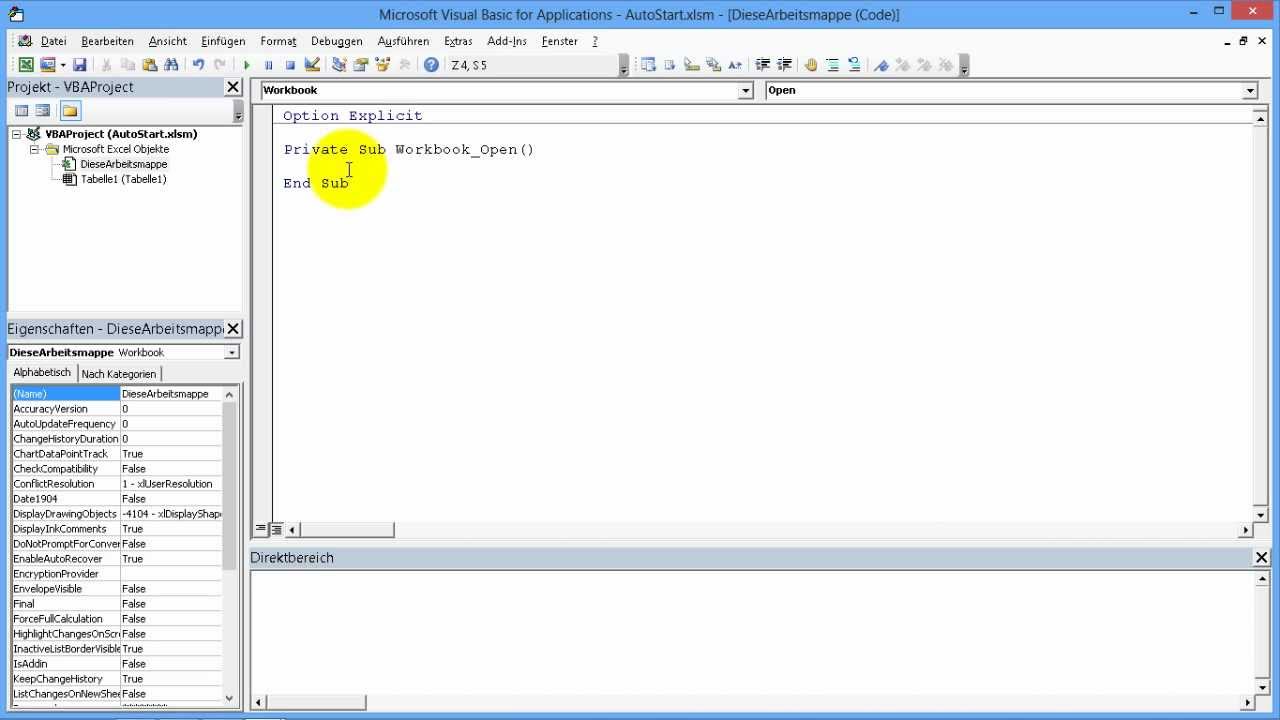Image resolution: width=1280 pixels, height=720 pixels.
Task: Select Tabelle1 (Tabelle1) in the project tree
Action: 123,179
